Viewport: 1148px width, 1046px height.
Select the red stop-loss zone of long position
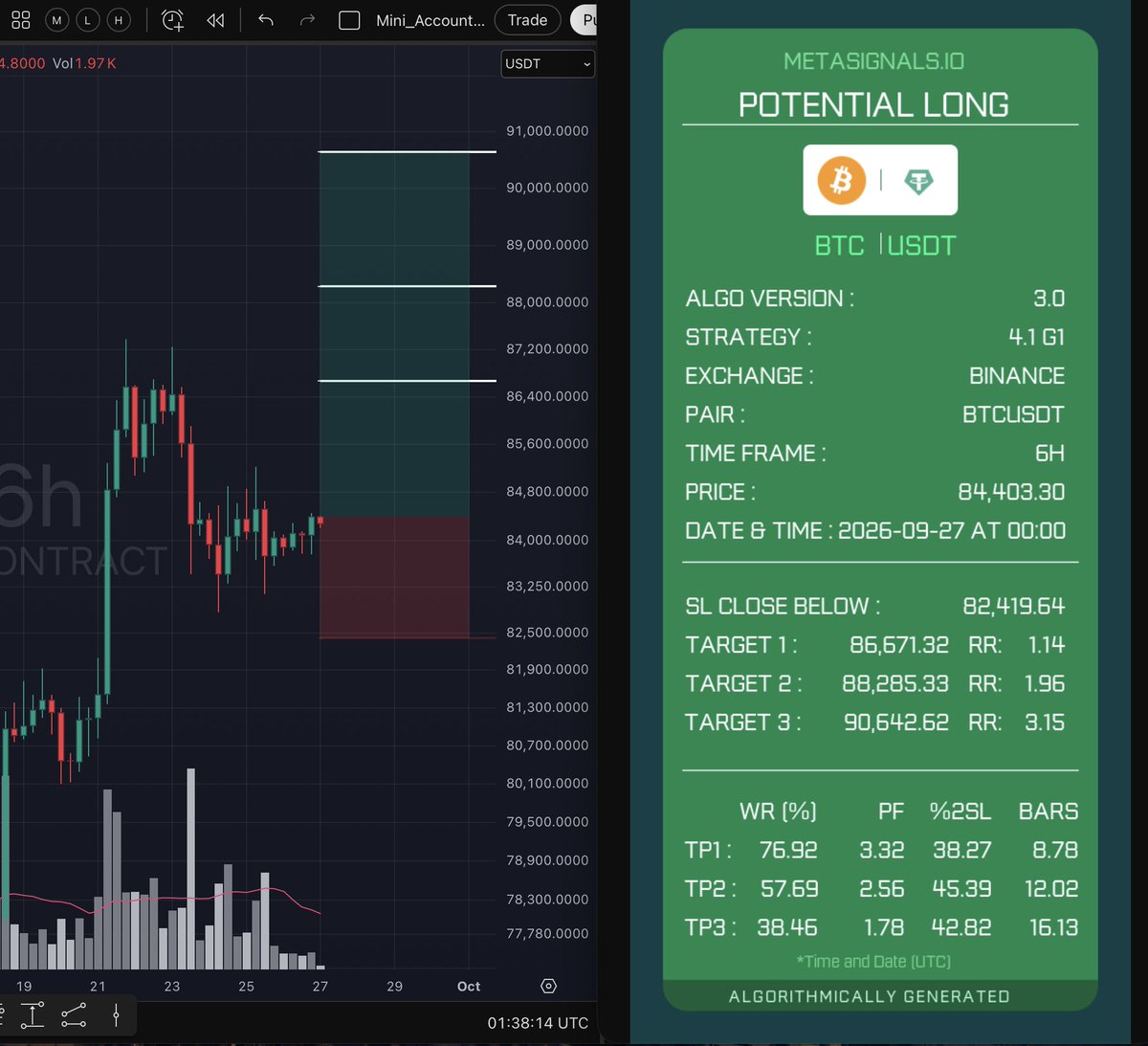coord(394,578)
